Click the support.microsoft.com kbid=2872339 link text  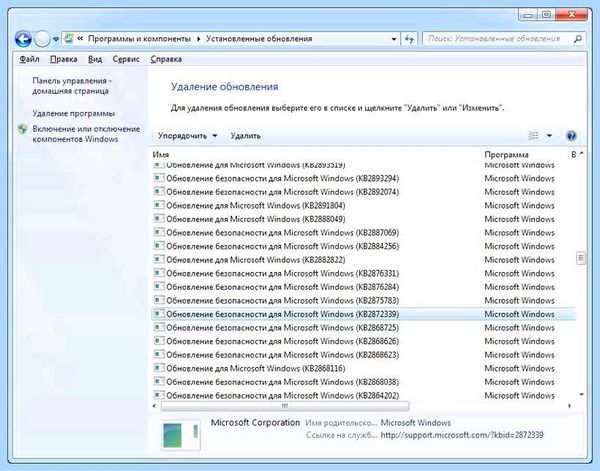(462, 435)
